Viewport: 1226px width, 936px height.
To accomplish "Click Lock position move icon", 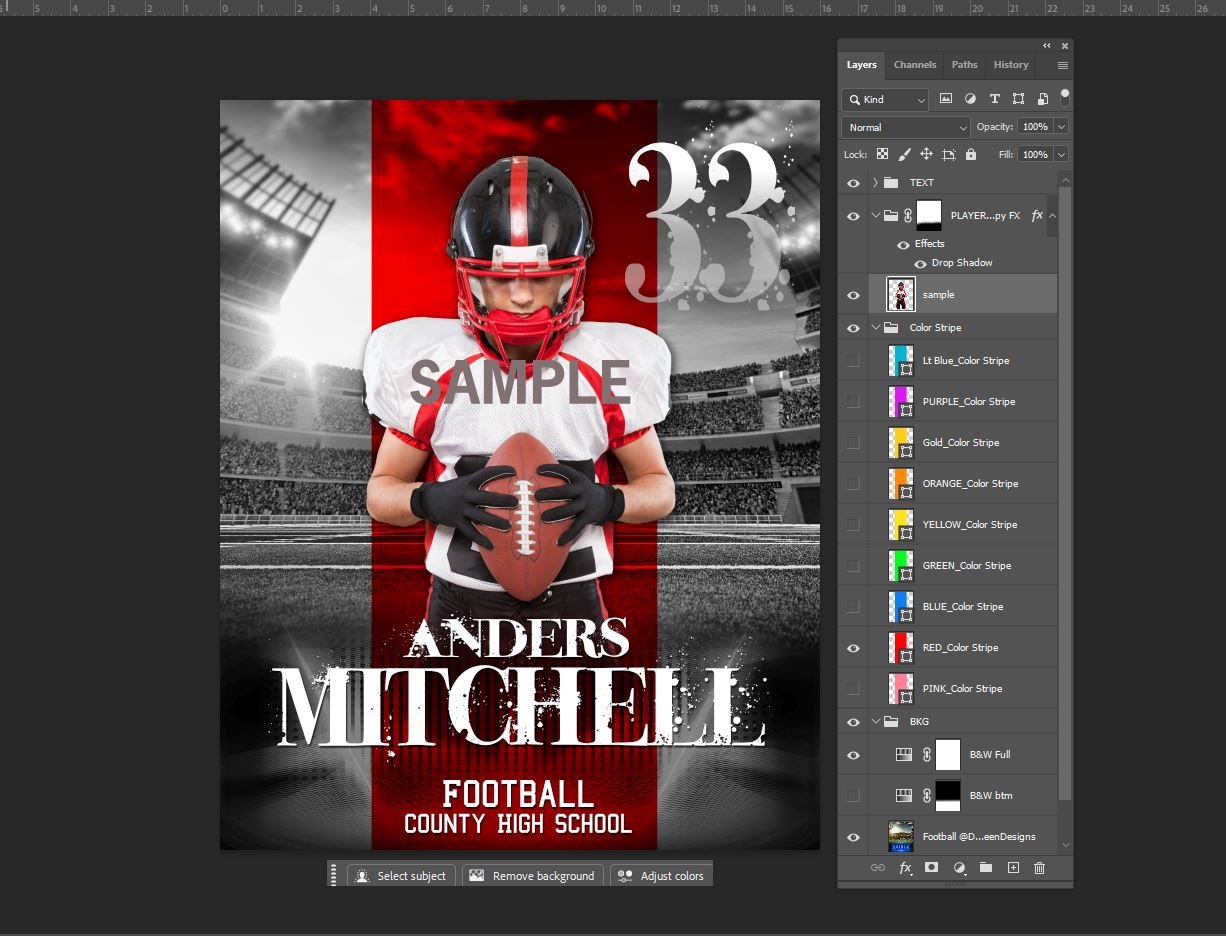I will pyautogui.click(x=926, y=154).
